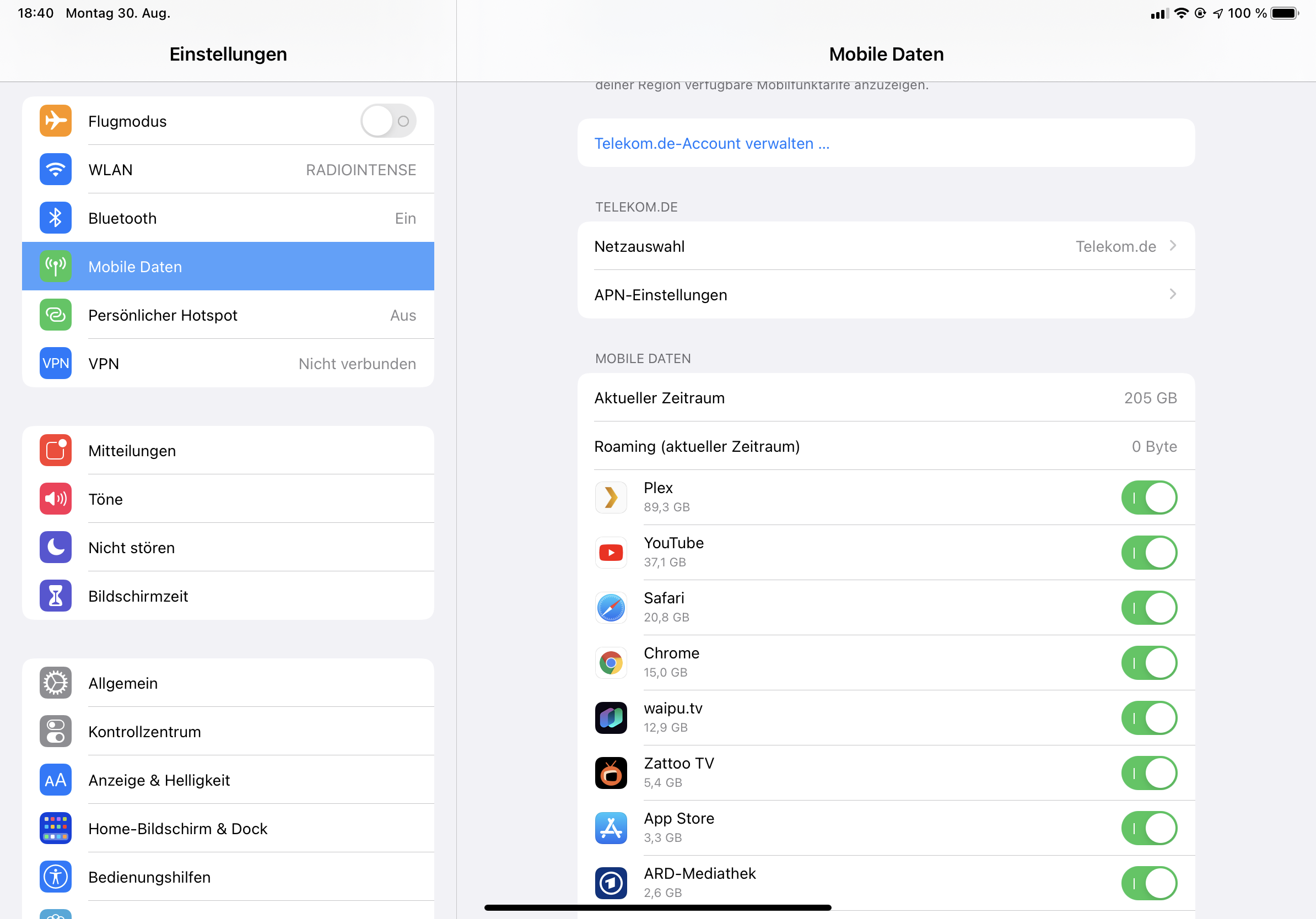Screen dimensions: 1316x919
Task: Tap the Zattoo TV app icon
Action: click(611, 773)
